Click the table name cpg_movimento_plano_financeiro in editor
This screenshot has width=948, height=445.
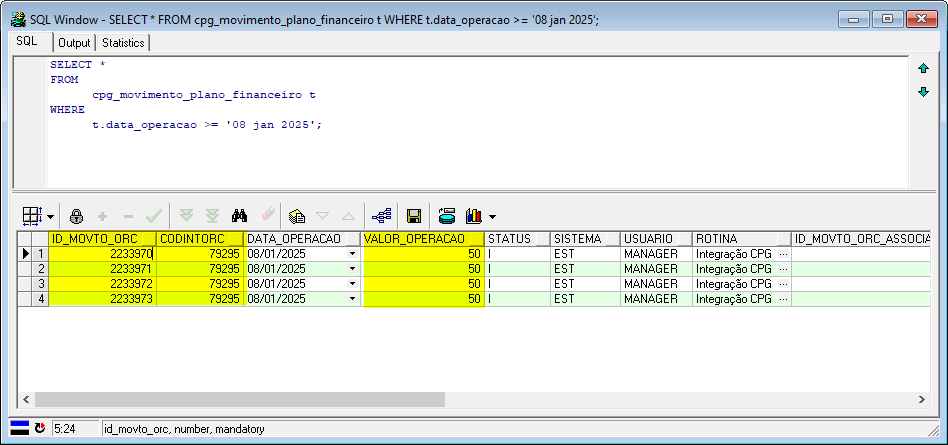pos(197,95)
